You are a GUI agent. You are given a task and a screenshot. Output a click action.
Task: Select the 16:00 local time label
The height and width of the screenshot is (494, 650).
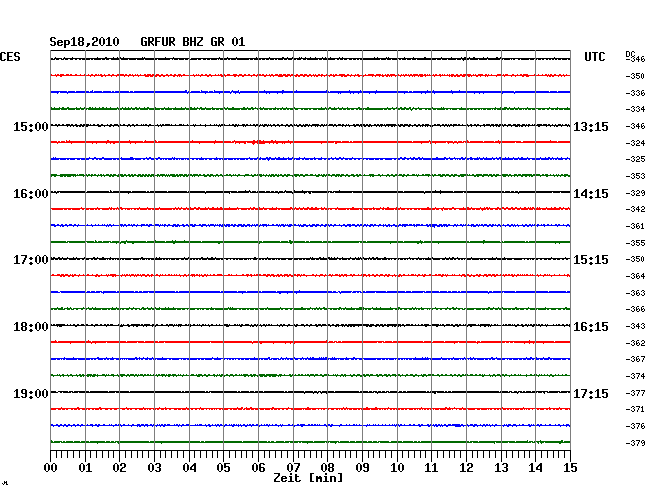pyautogui.click(x=31, y=194)
